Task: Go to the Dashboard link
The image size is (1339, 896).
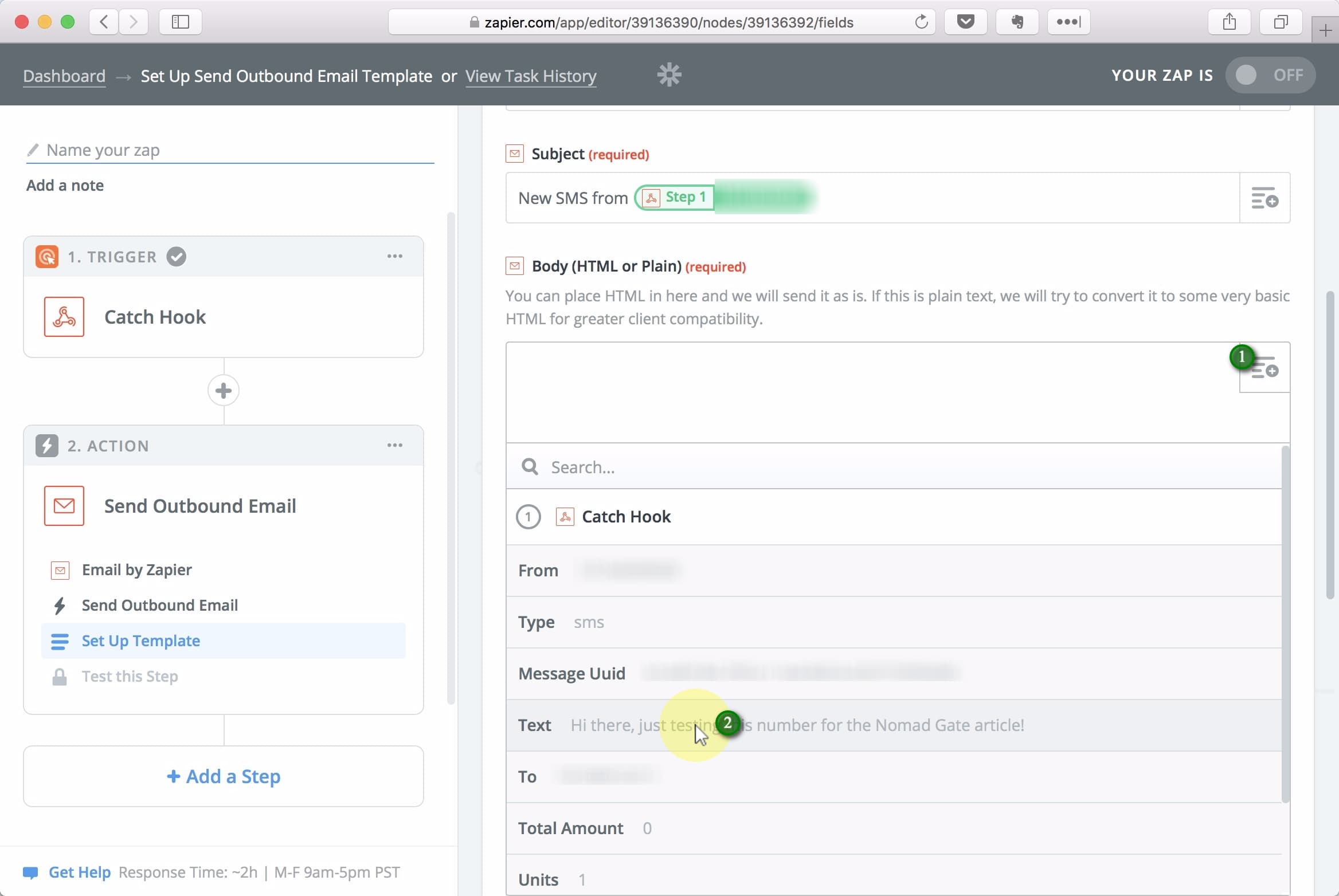Action: pos(64,76)
